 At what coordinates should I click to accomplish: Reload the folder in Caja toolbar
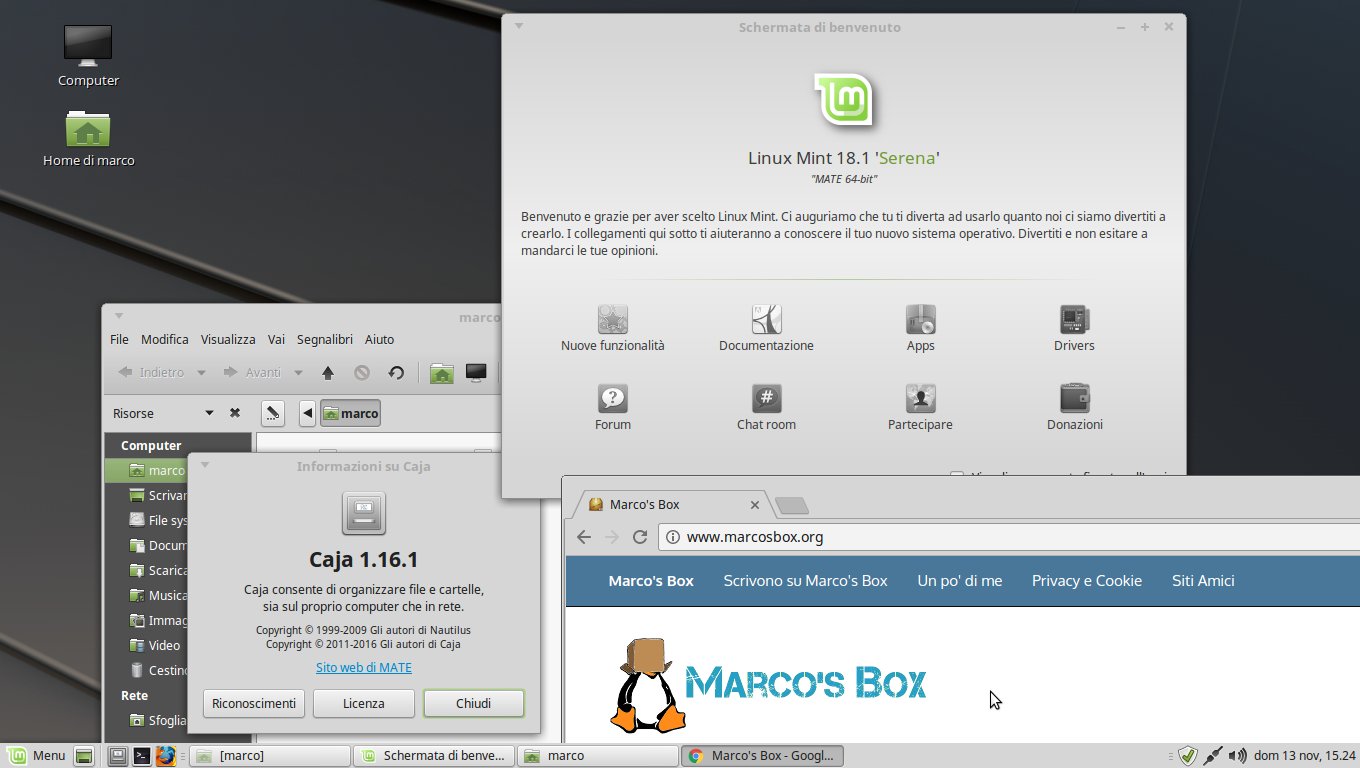point(396,373)
